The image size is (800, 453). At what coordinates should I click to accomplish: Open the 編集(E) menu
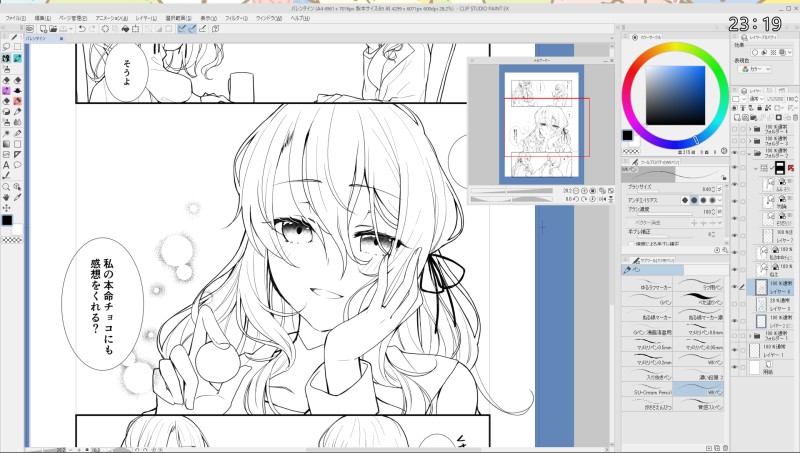[42, 18]
